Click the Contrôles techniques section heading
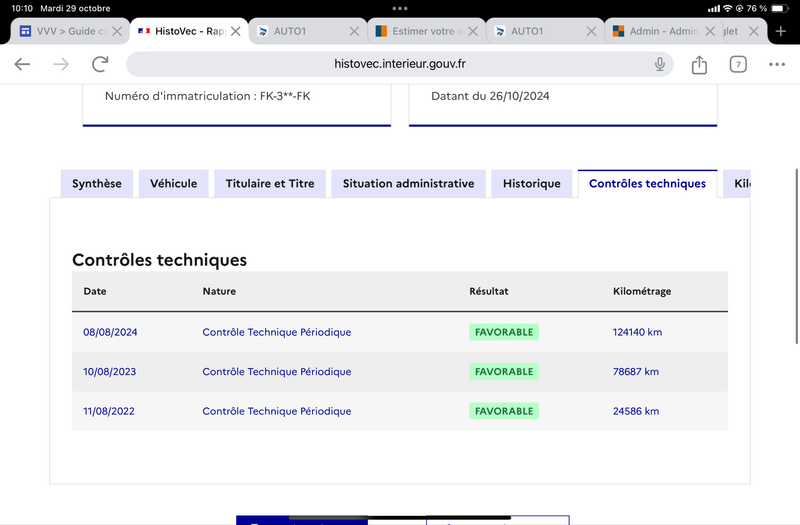This screenshot has width=800, height=525. (159, 260)
